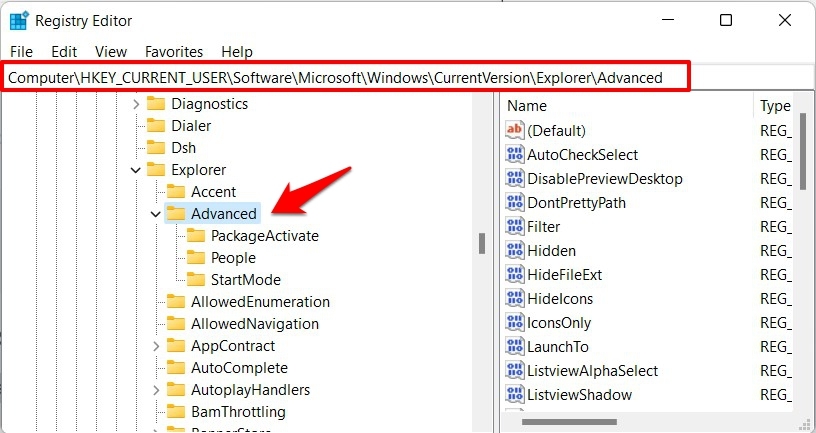Click the Dialer folder icon
This screenshot has height=433, width=816.
pyautogui.click(x=156, y=125)
